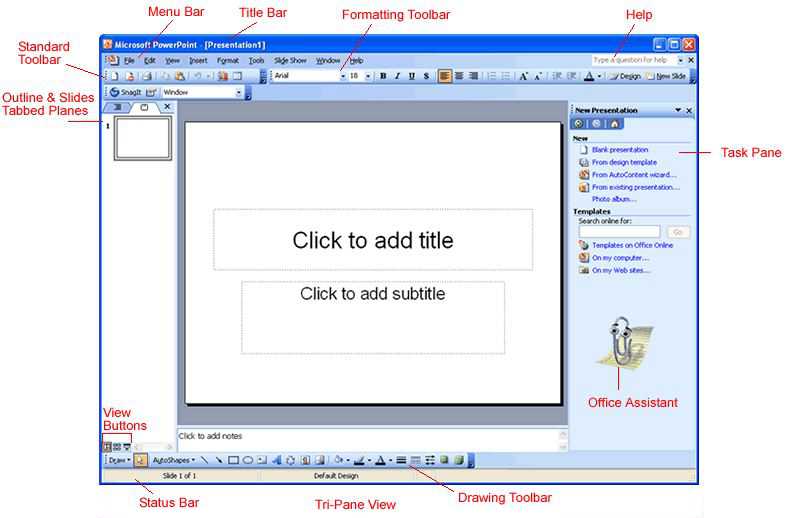Click the Slide Show view button
Viewport: 787px width, 518px height.
click(127, 447)
